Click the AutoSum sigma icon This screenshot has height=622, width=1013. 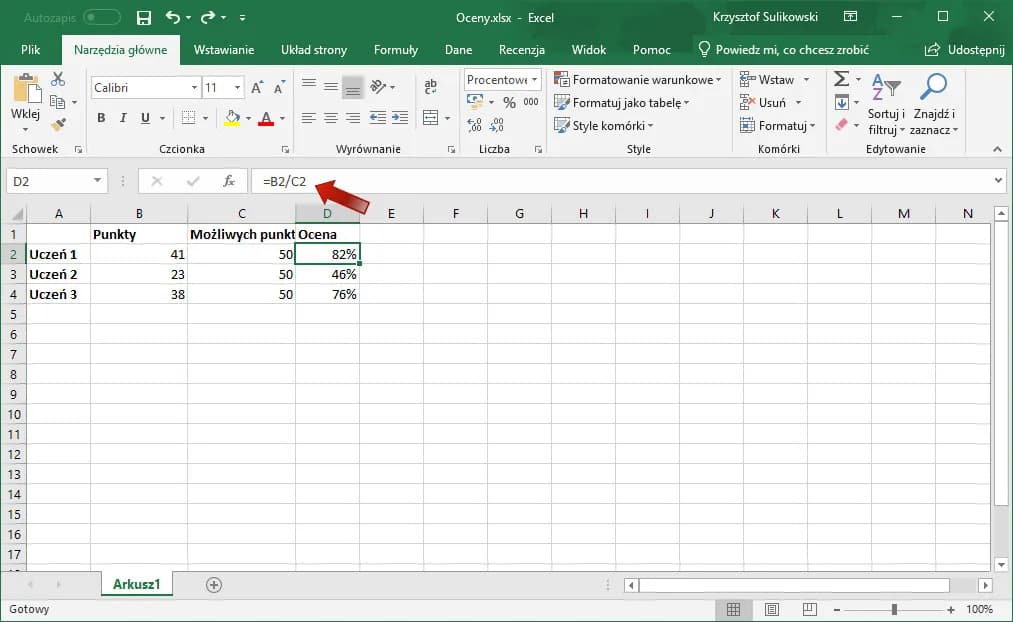coord(841,80)
